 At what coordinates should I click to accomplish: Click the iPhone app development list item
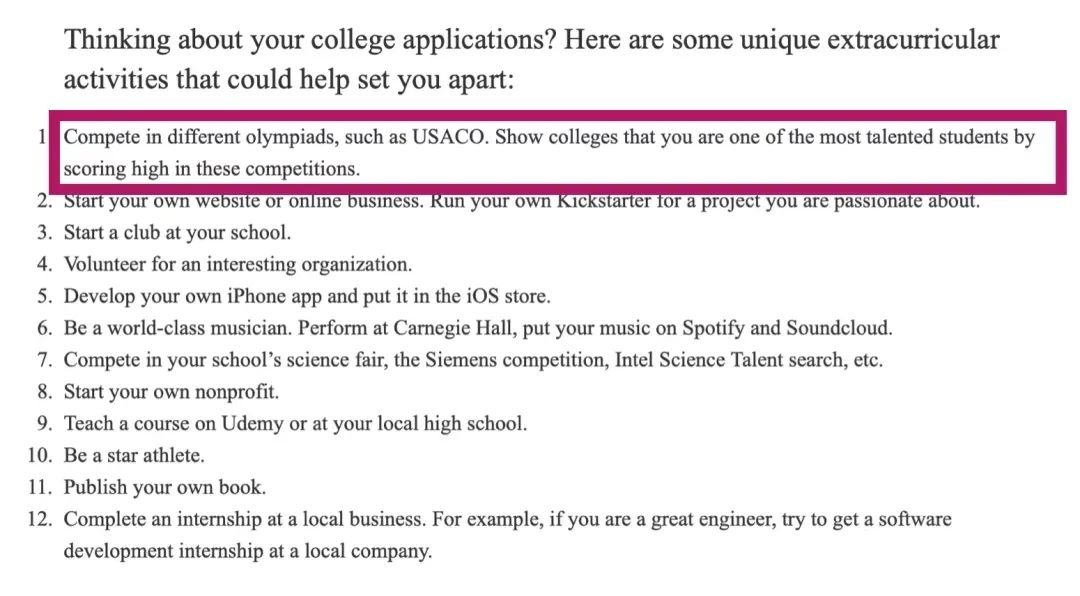point(307,296)
